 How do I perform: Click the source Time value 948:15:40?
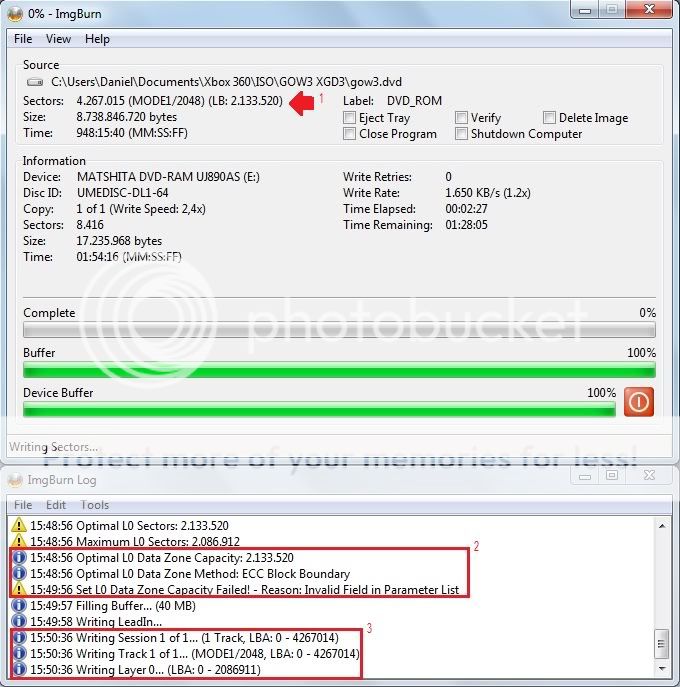click(x=132, y=133)
